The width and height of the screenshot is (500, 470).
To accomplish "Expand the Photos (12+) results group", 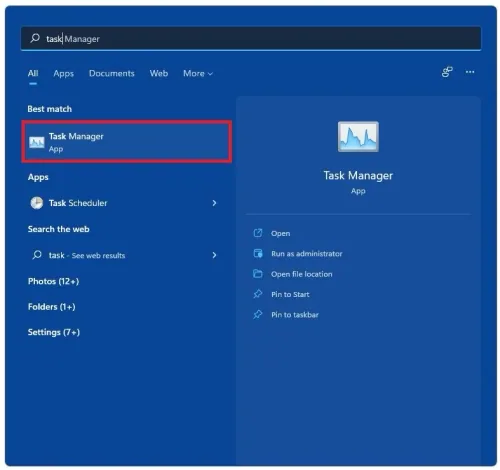I will [x=53, y=281].
